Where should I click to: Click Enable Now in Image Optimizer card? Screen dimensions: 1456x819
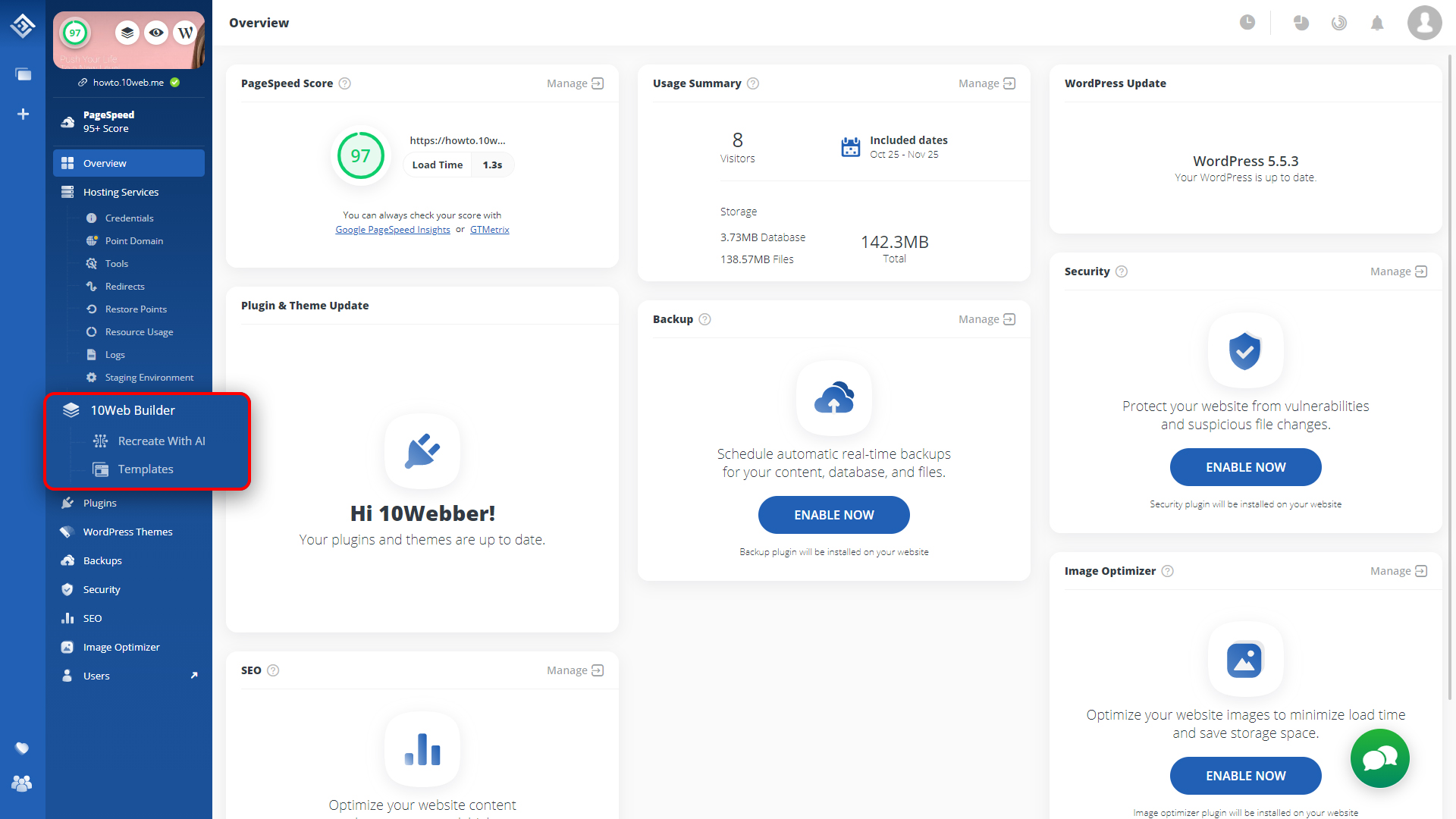[x=1245, y=776]
